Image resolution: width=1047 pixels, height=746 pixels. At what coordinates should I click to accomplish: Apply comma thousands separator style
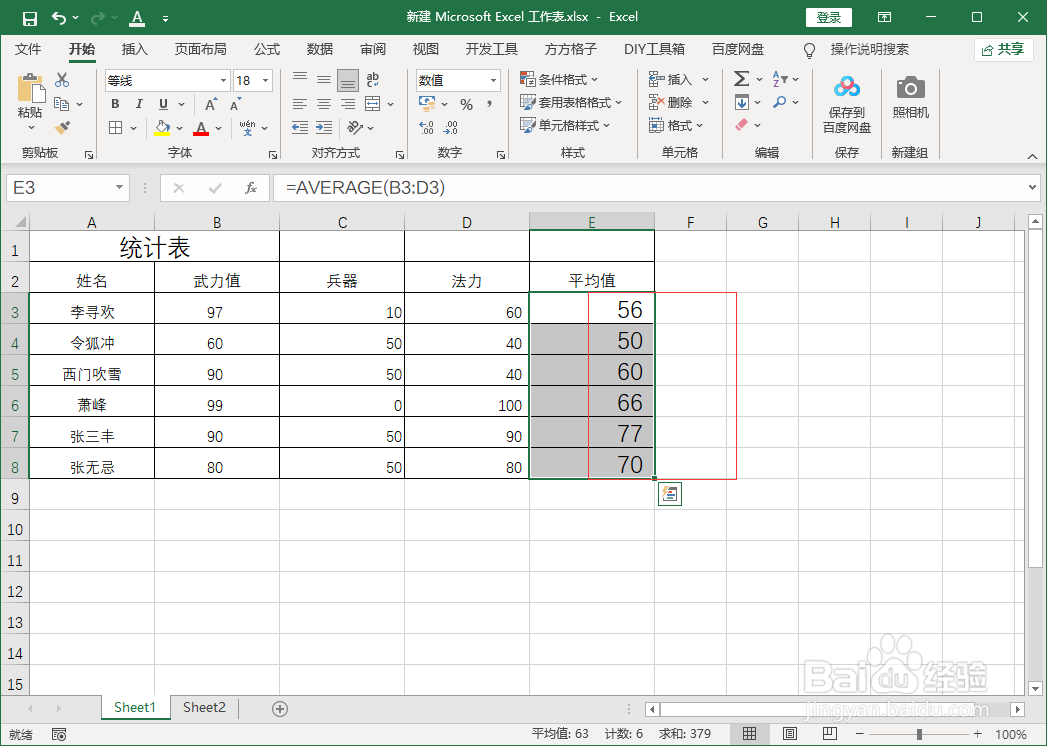pos(489,104)
